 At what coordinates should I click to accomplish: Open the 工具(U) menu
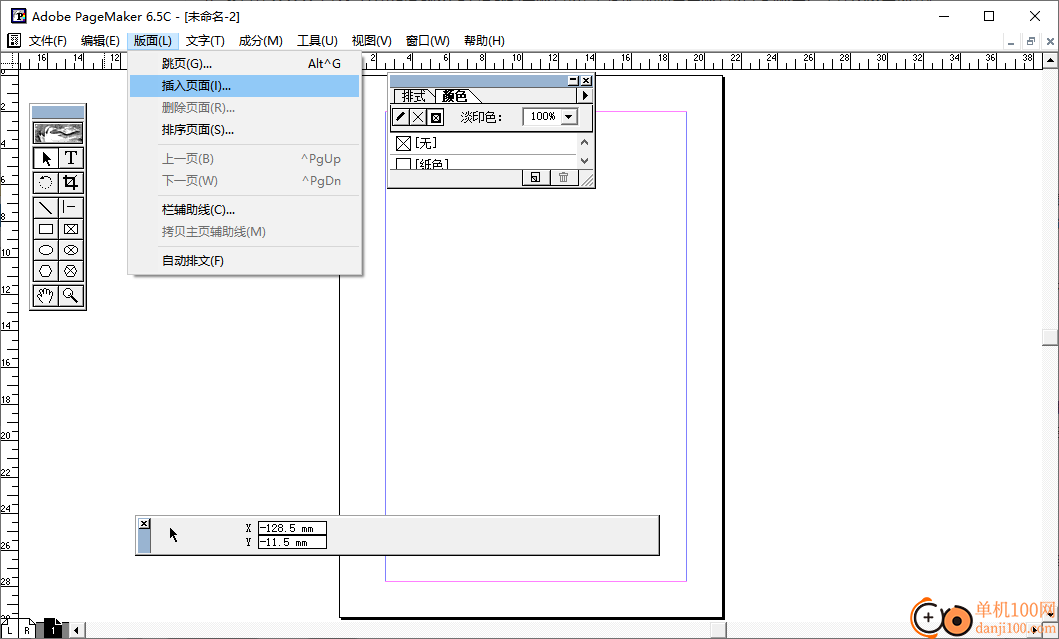click(x=317, y=41)
